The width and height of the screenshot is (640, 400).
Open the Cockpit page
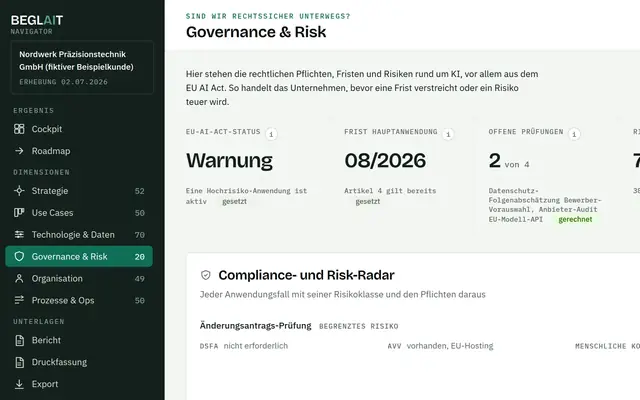pyautogui.click(x=79, y=129)
